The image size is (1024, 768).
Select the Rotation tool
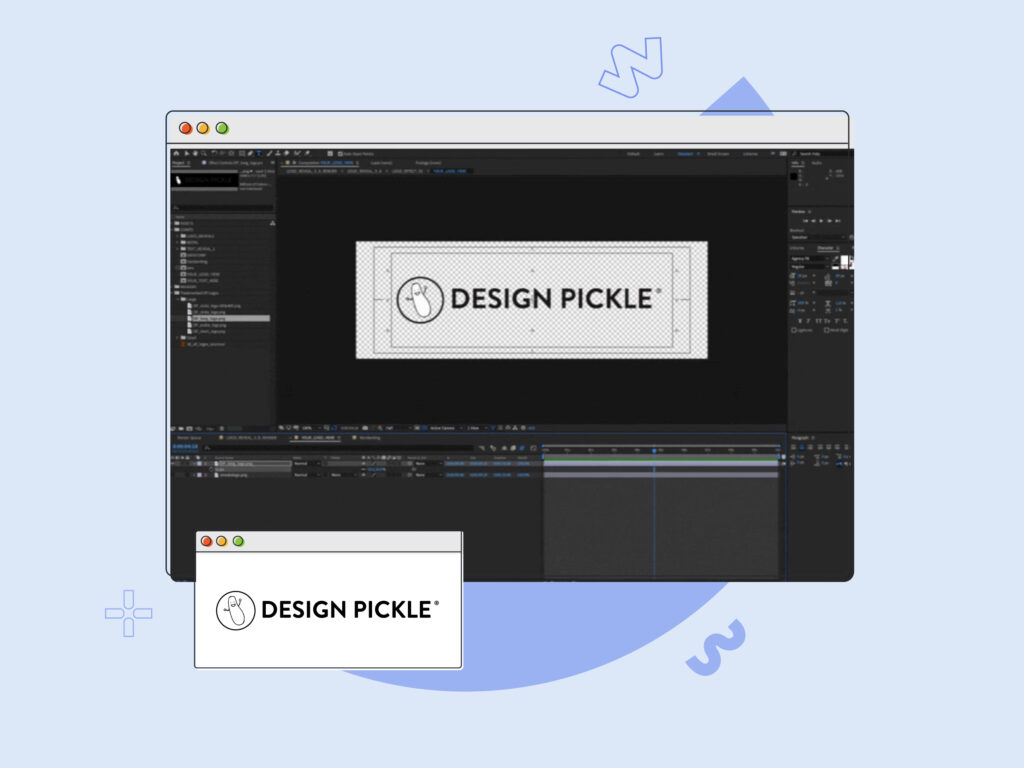tap(214, 153)
